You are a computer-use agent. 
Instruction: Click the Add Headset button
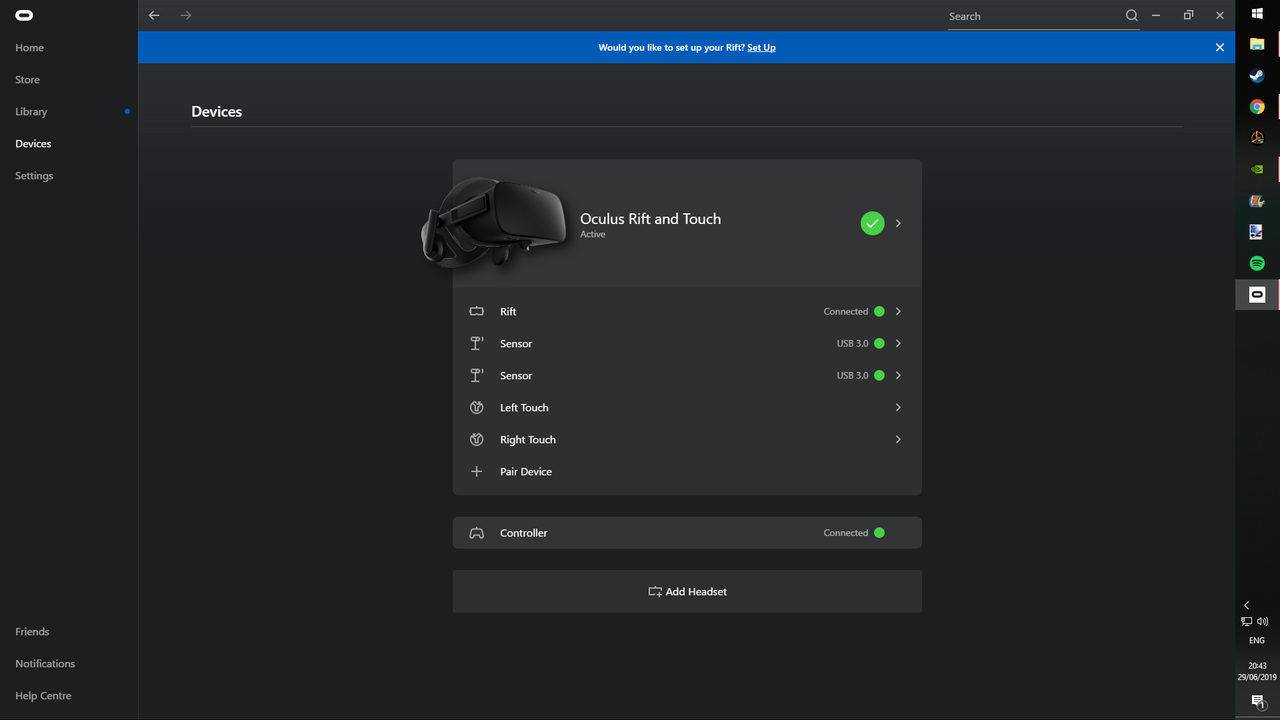[x=687, y=591]
